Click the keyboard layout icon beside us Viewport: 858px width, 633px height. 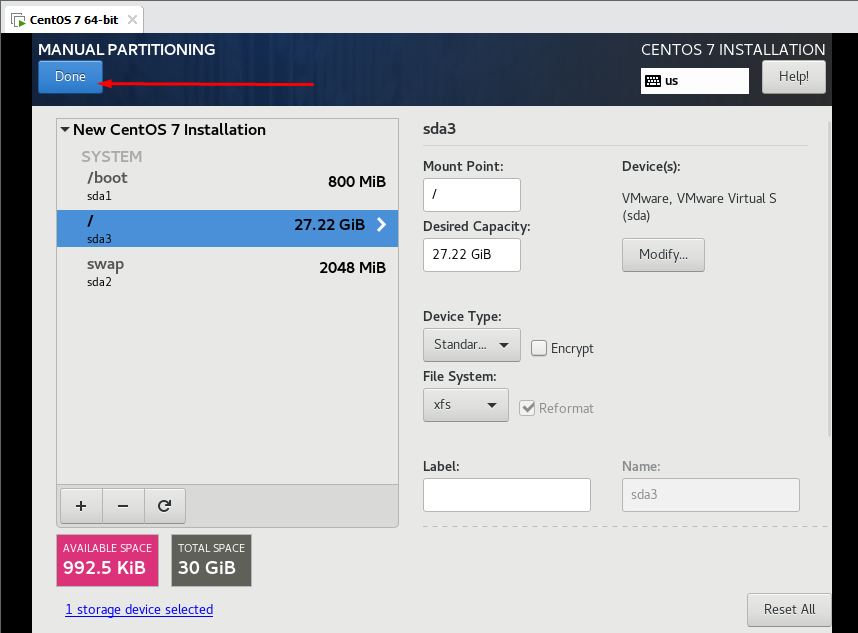coord(653,81)
